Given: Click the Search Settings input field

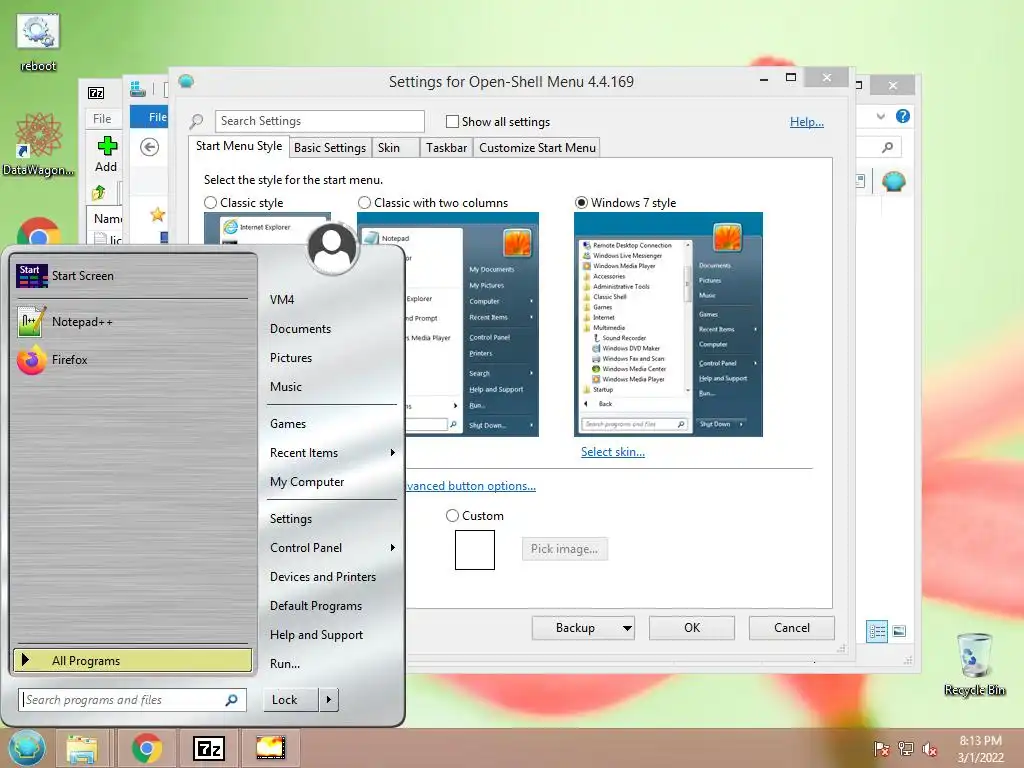Looking at the screenshot, I should click(319, 121).
